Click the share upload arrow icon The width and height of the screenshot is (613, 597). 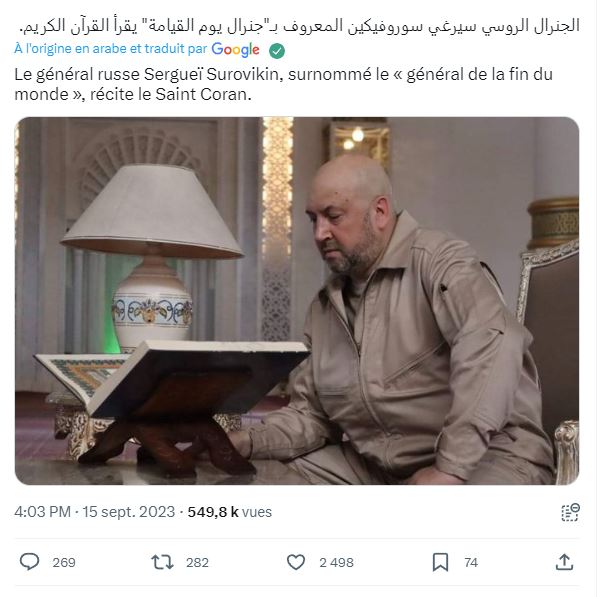click(x=565, y=562)
